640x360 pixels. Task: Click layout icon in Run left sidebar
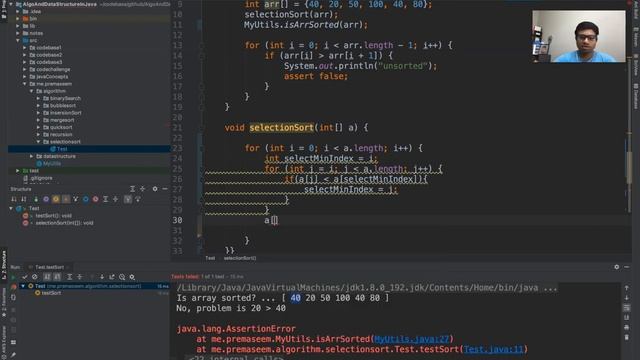(x=13, y=342)
